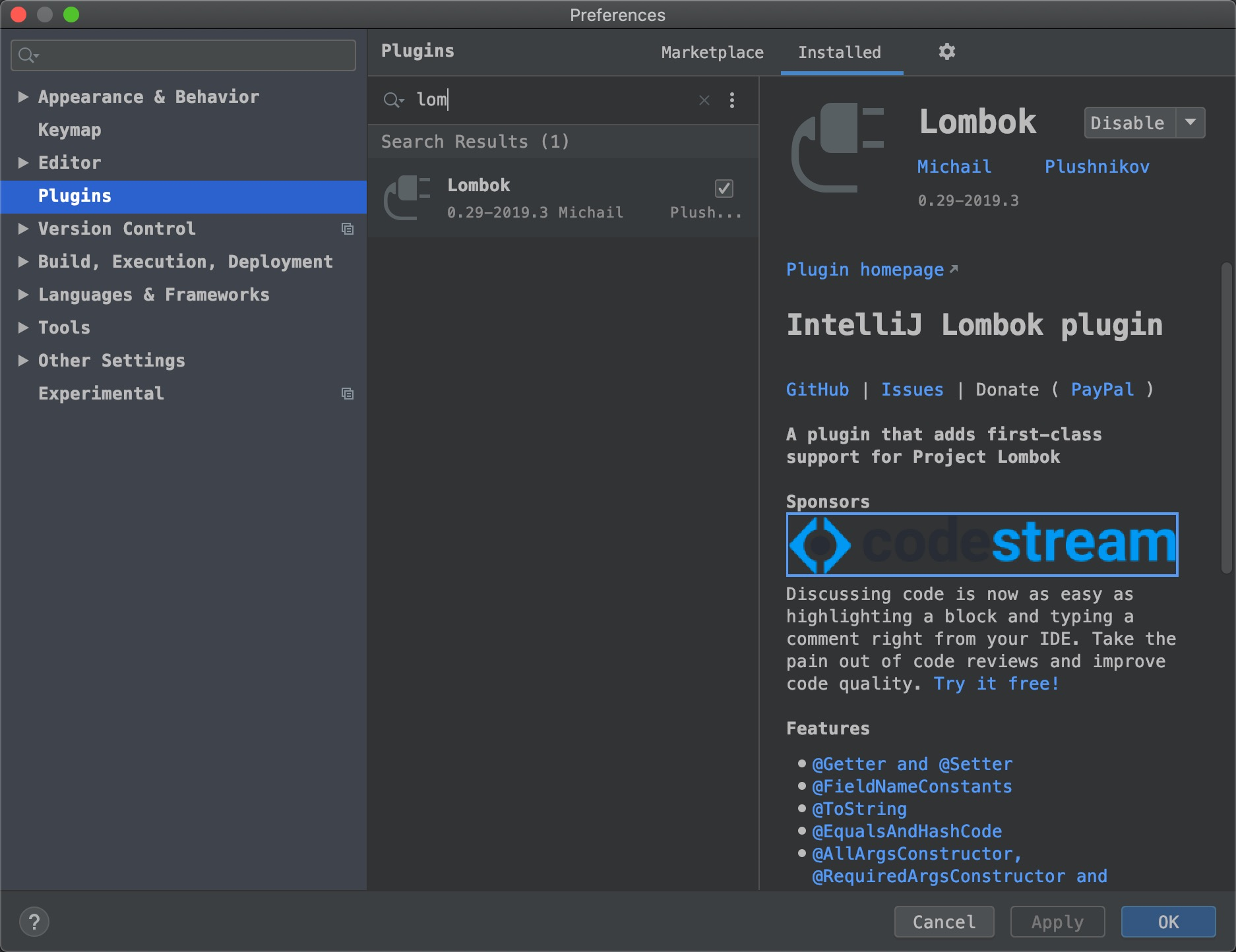The image size is (1236, 952).
Task: Click the plugin search magnifier icon
Action: pos(394,100)
